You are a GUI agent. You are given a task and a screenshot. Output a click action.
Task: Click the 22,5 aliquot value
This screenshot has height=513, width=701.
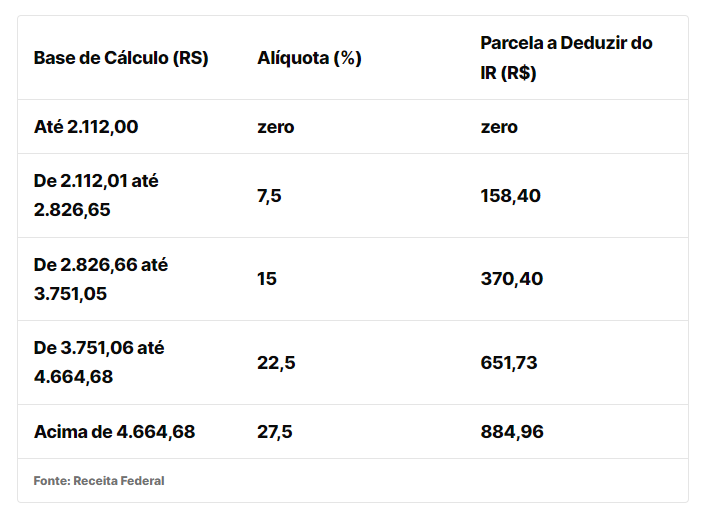[275, 363]
